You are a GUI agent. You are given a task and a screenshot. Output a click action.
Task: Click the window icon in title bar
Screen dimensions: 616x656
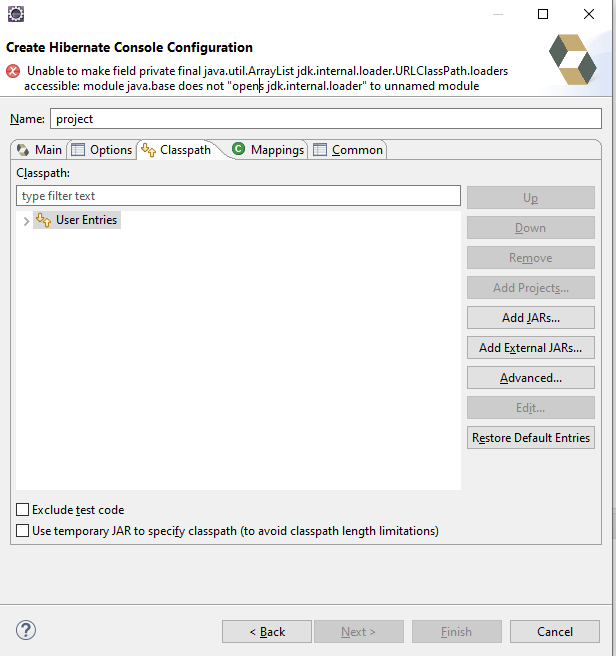15,14
